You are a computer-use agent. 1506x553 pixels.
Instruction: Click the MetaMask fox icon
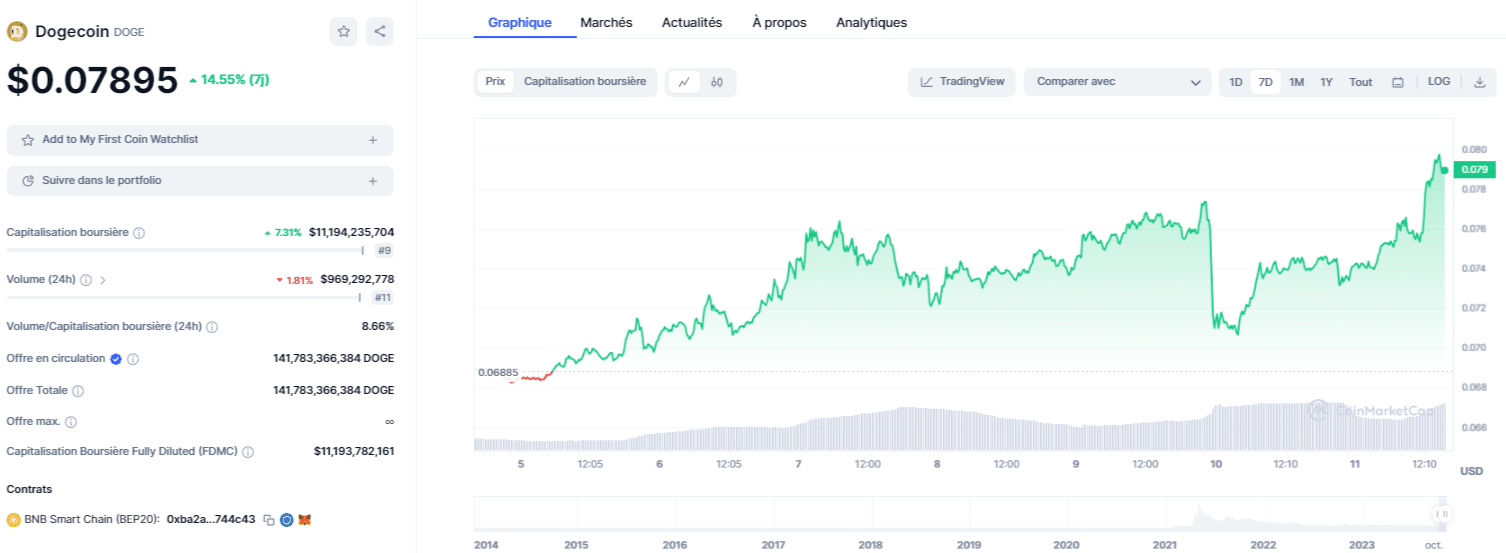pyautogui.click(x=305, y=520)
